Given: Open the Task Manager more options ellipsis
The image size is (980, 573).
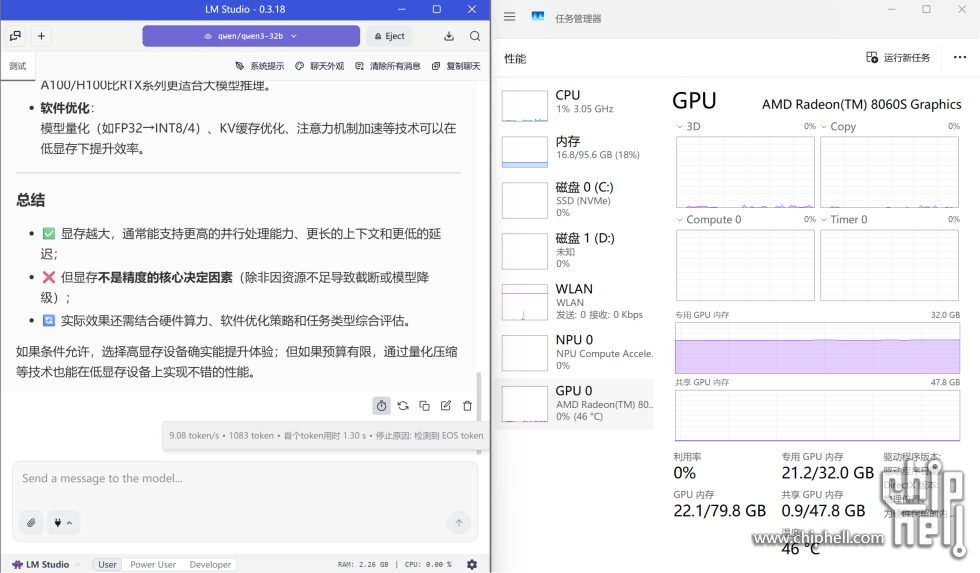Looking at the screenshot, I should (960, 57).
